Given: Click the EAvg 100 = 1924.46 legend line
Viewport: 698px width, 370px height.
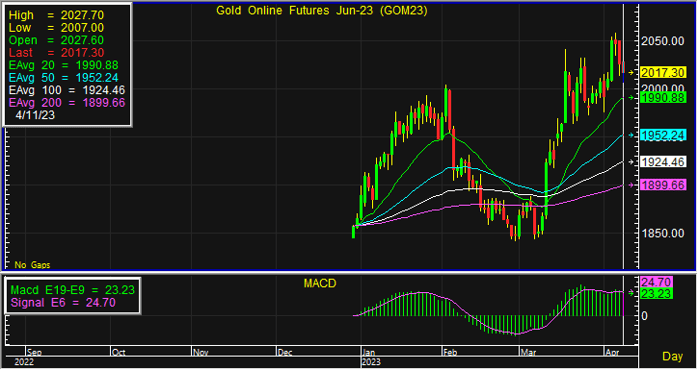Looking at the screenshot, I should point(67,90).
